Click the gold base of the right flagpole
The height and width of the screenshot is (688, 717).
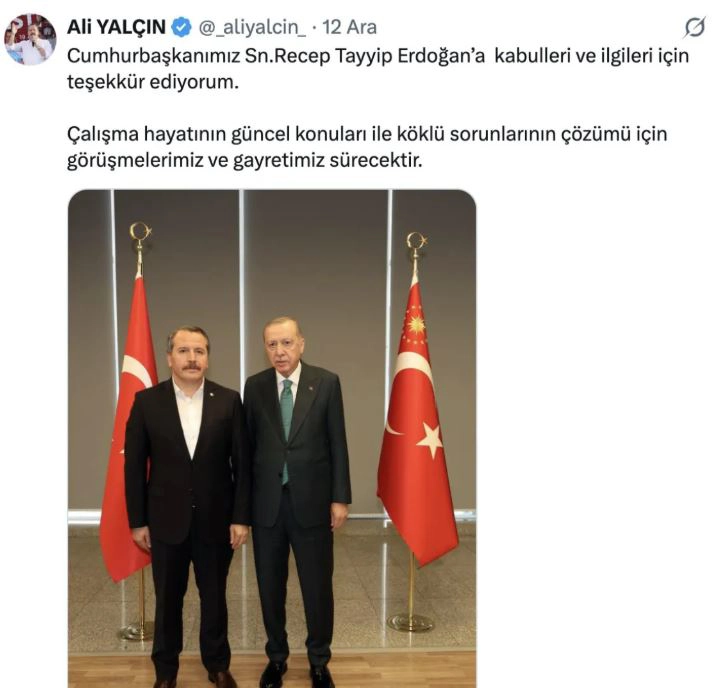pyautogui.click(x=411, y=623)
